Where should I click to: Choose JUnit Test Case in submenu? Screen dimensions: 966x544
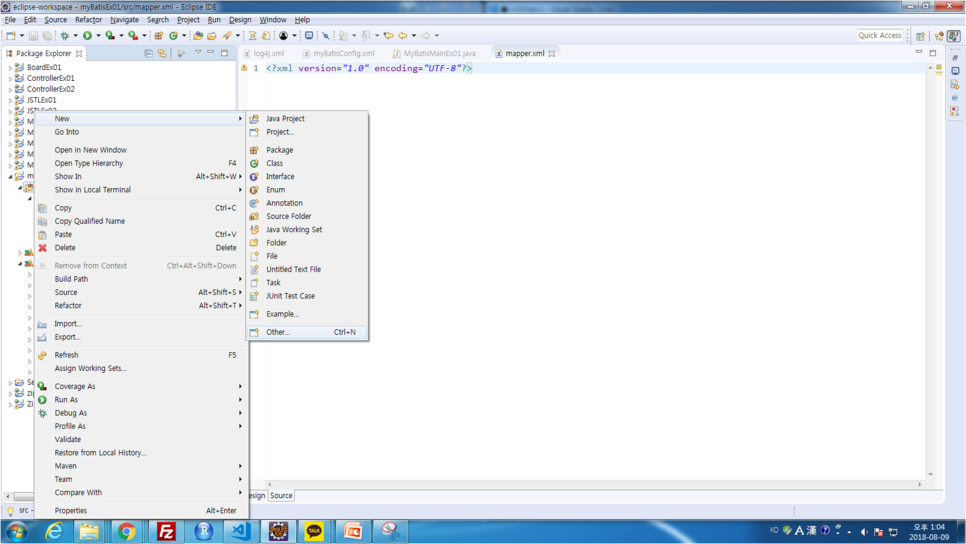pos(307,296)
